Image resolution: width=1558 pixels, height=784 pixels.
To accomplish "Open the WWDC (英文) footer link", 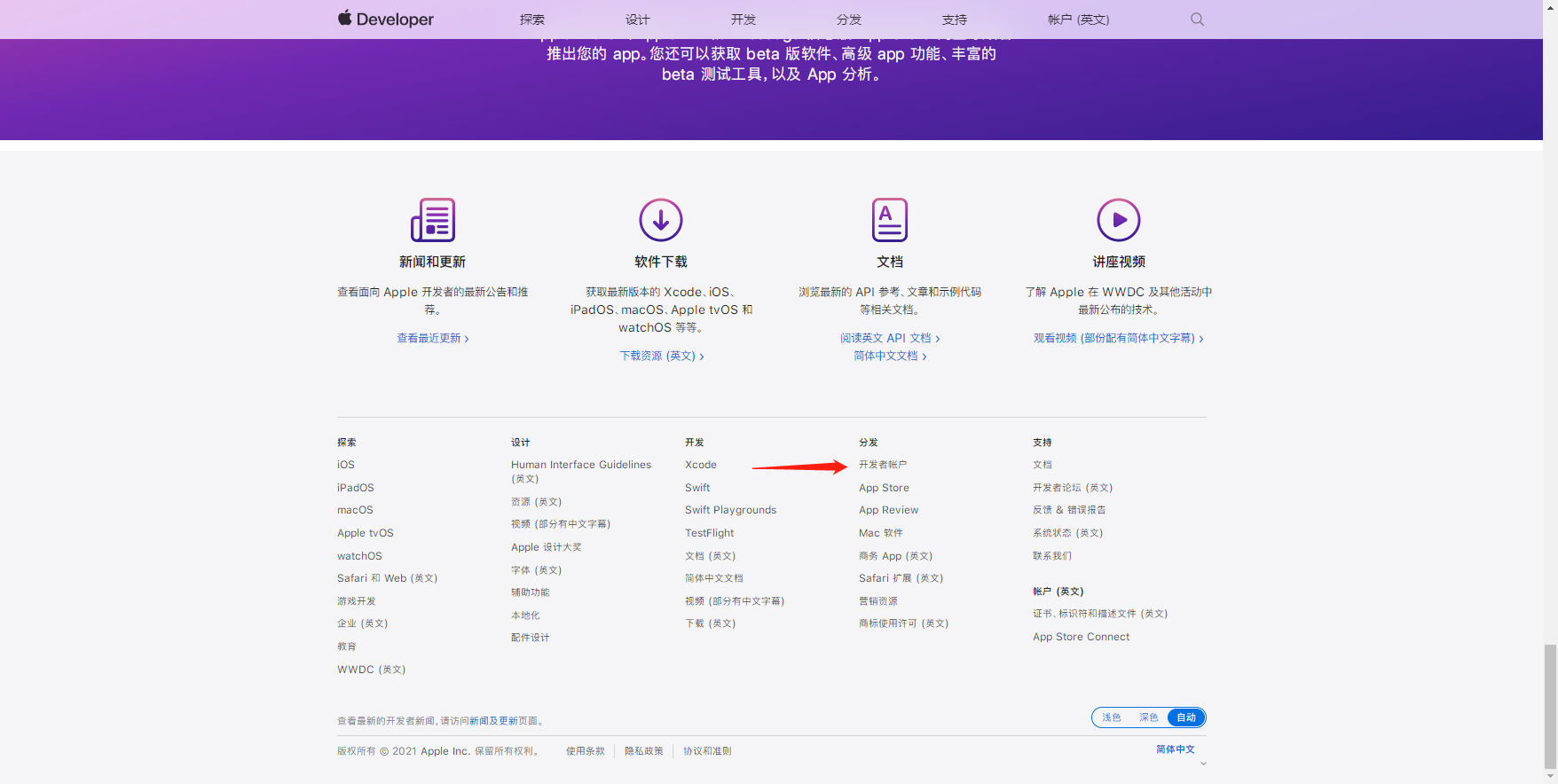I will (x=372, y=670).
